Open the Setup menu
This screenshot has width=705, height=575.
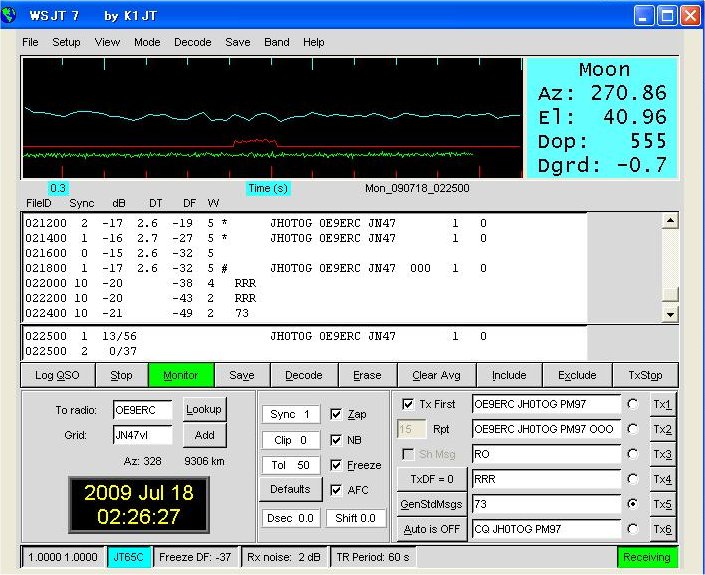66,42
